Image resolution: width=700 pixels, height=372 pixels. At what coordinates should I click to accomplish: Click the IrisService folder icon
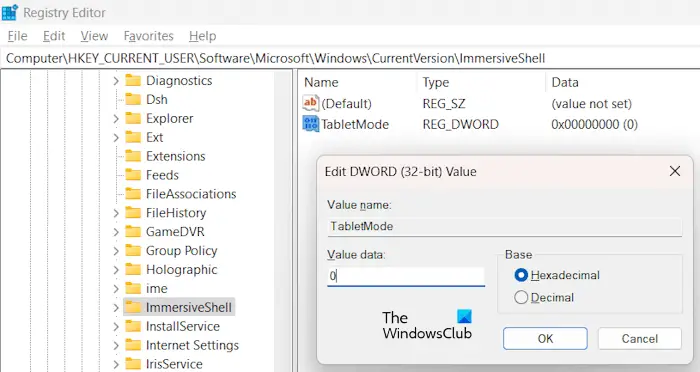point(133,364)
